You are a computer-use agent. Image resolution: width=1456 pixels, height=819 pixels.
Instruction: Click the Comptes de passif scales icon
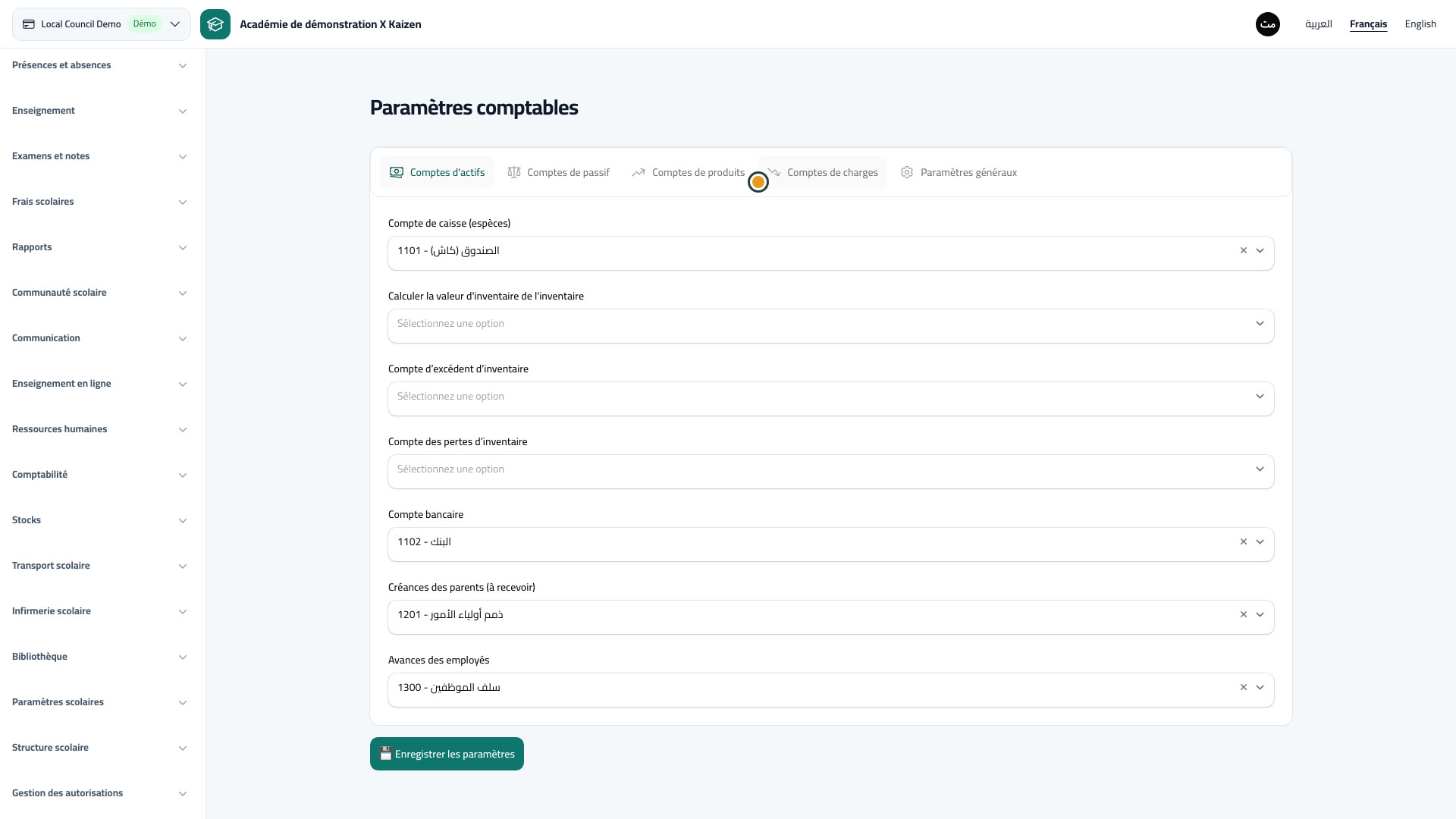(x=514, y=172)
